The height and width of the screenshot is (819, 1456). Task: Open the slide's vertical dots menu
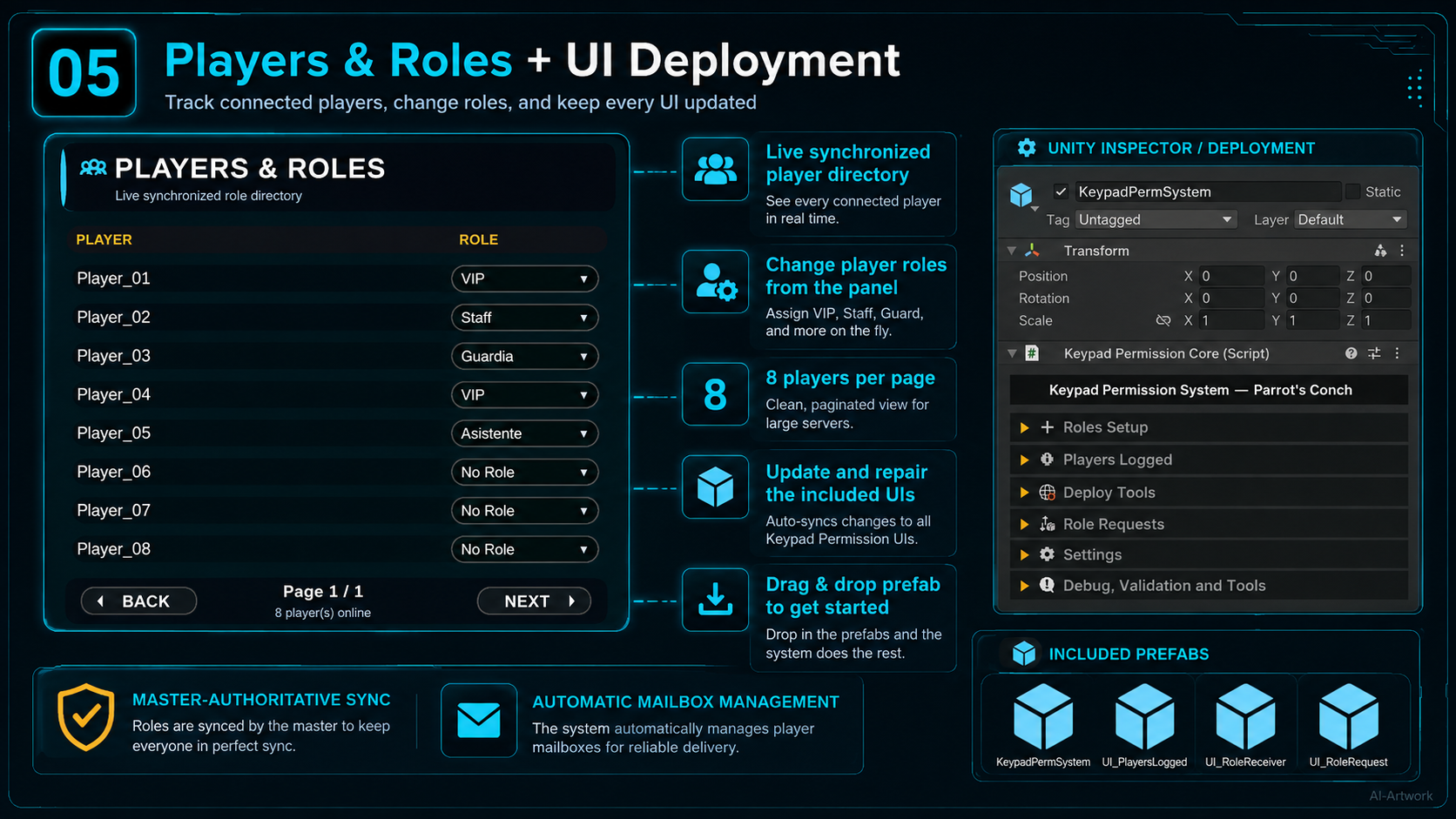click(1415, 88)
